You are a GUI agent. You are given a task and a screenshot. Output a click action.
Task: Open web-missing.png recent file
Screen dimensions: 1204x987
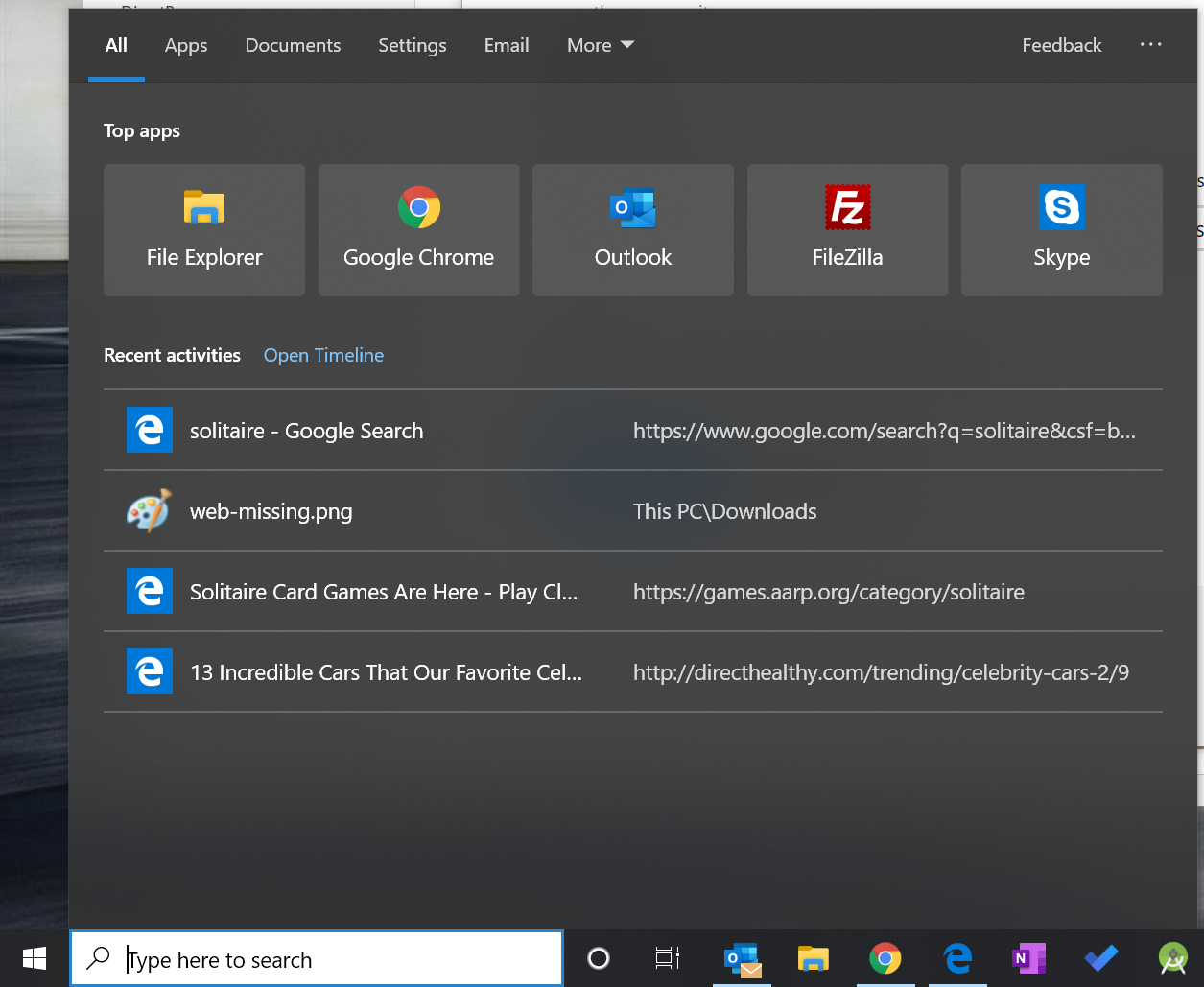pyautogui.click(x=633, y=510)
